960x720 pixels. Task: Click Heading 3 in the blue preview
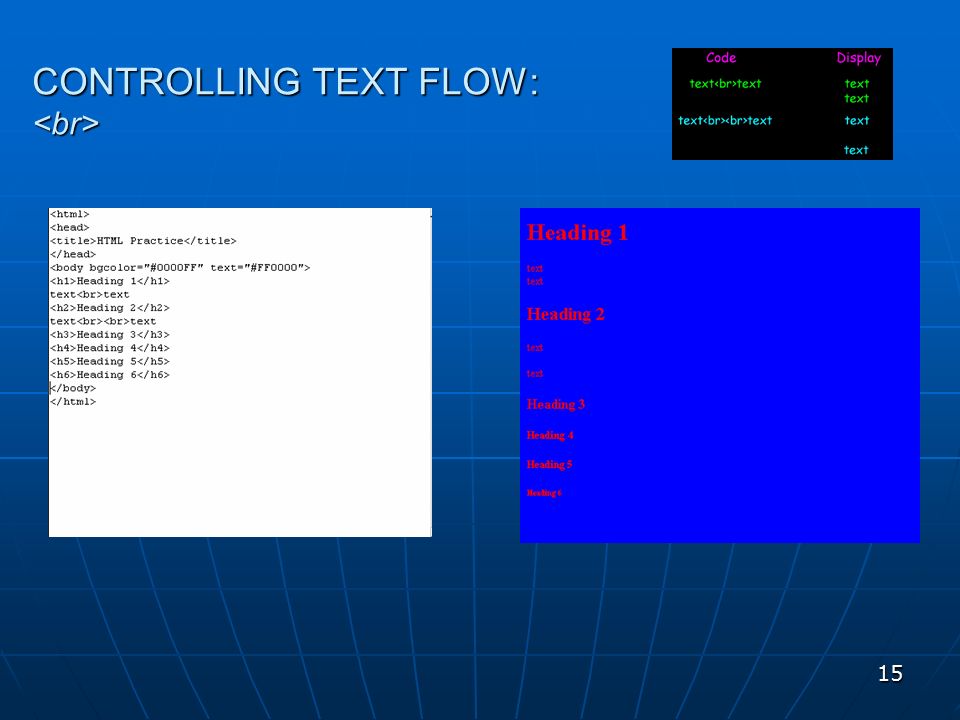pyautogui.click(x=555, y=404)
